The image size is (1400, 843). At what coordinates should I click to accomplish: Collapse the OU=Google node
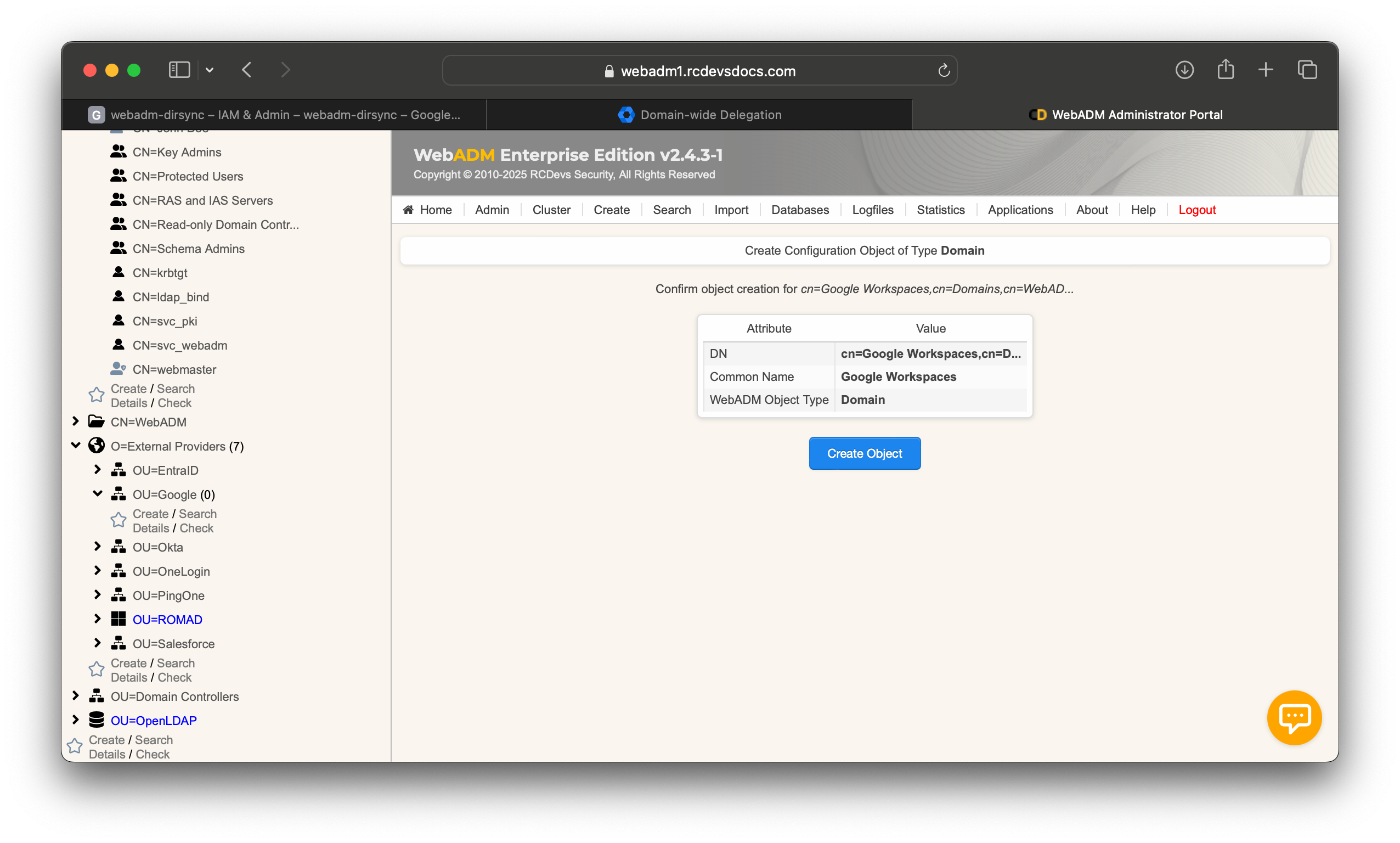(98, 493)
